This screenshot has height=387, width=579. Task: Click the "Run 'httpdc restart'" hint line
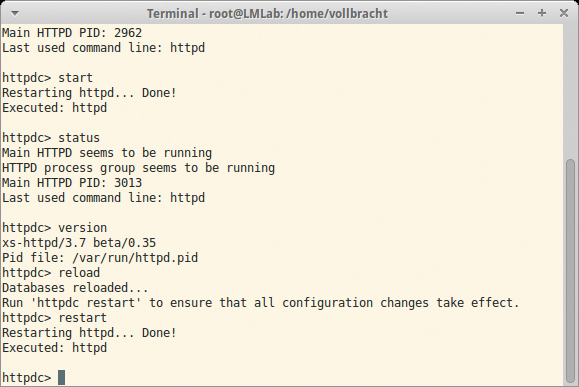(x=261, y=303)
